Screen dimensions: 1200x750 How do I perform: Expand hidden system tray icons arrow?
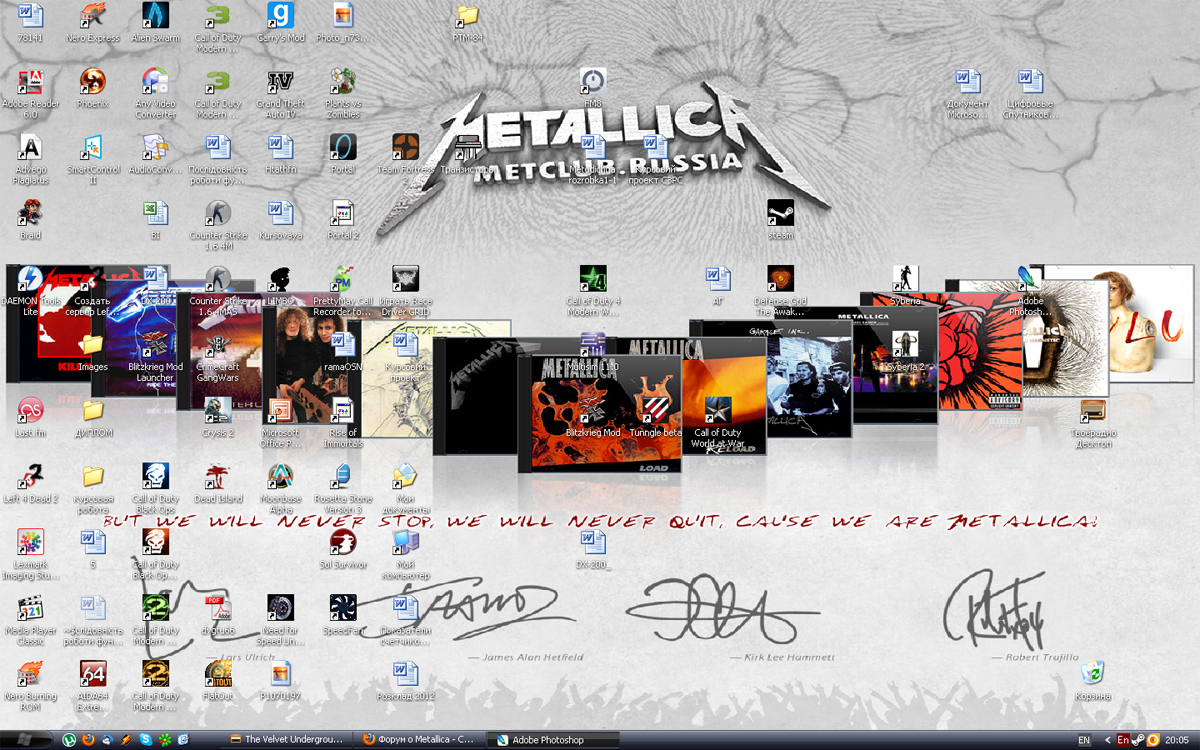tap(1106, 740)
